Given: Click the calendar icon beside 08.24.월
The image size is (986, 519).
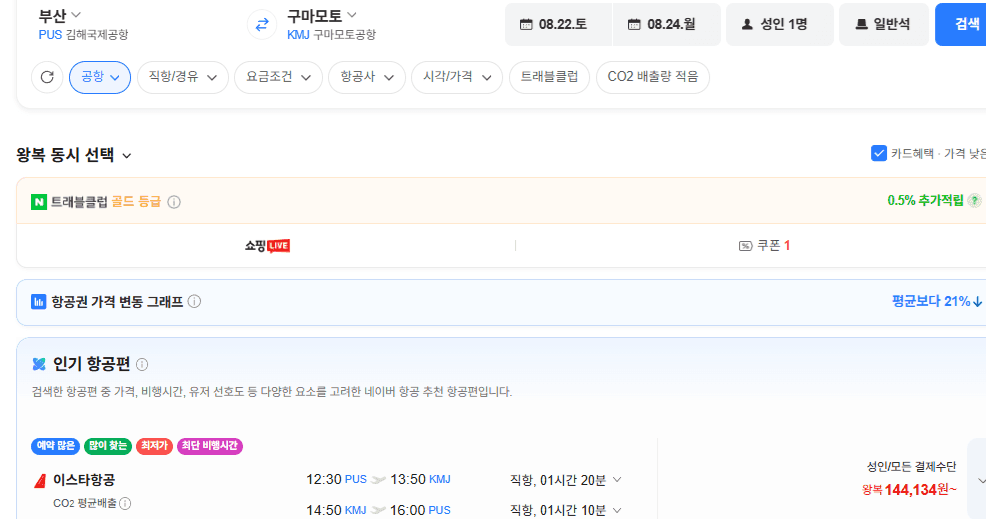Looking at the screenshot, I should (x=634, y=25).
